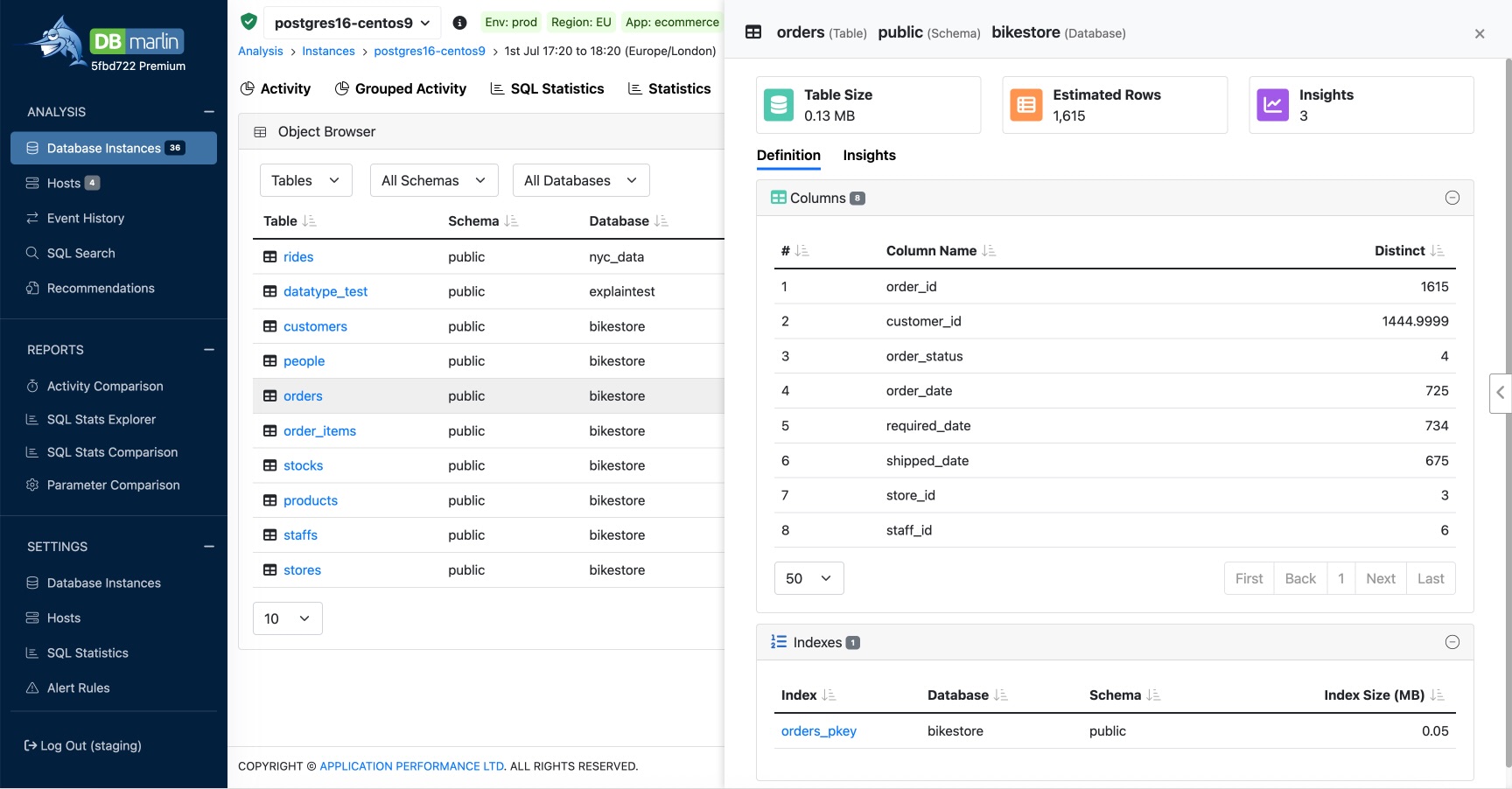This screenshot has height=789, width=1512.
Task: Switch to the SQL Statistics tab
Action: tap(547, 88)
